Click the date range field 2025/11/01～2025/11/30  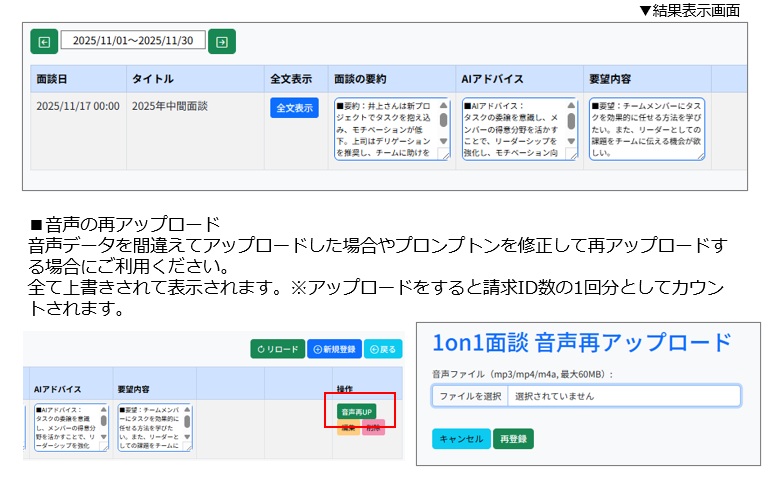tap(133, 41)
